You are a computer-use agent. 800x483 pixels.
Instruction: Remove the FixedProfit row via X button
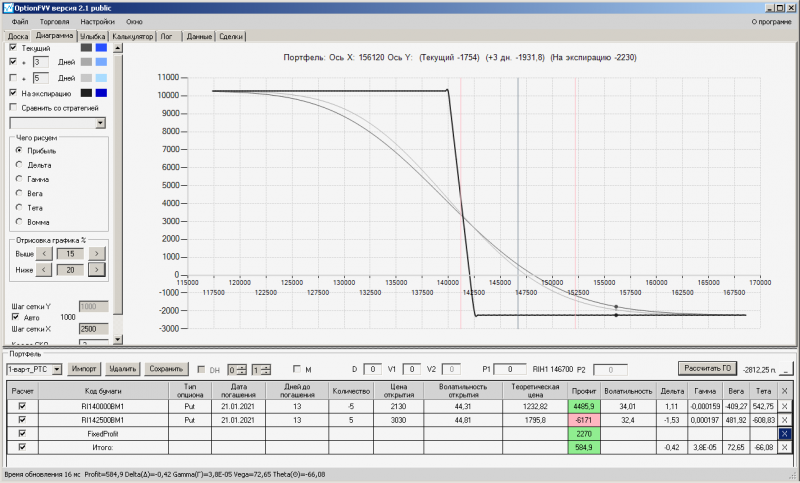[x=784, y=434]
